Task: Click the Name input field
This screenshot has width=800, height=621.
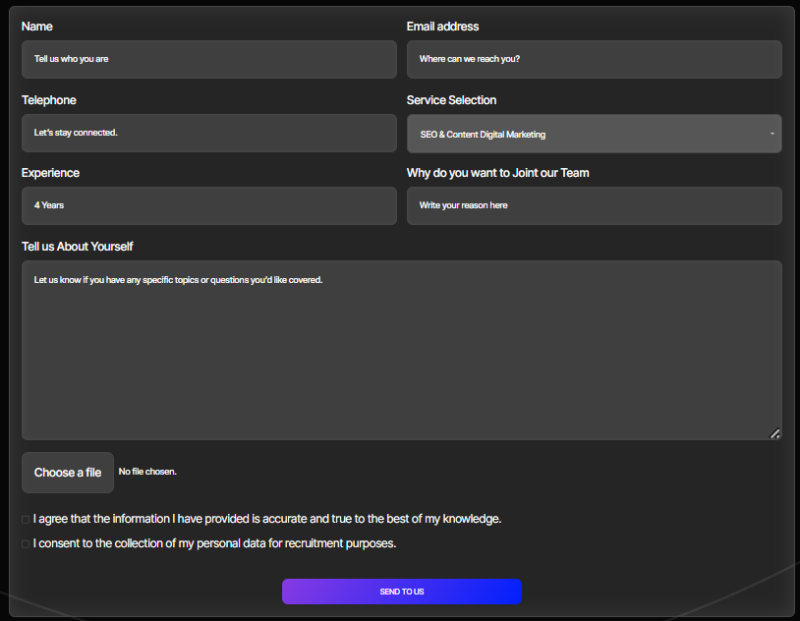Action: tap(209, 59)
